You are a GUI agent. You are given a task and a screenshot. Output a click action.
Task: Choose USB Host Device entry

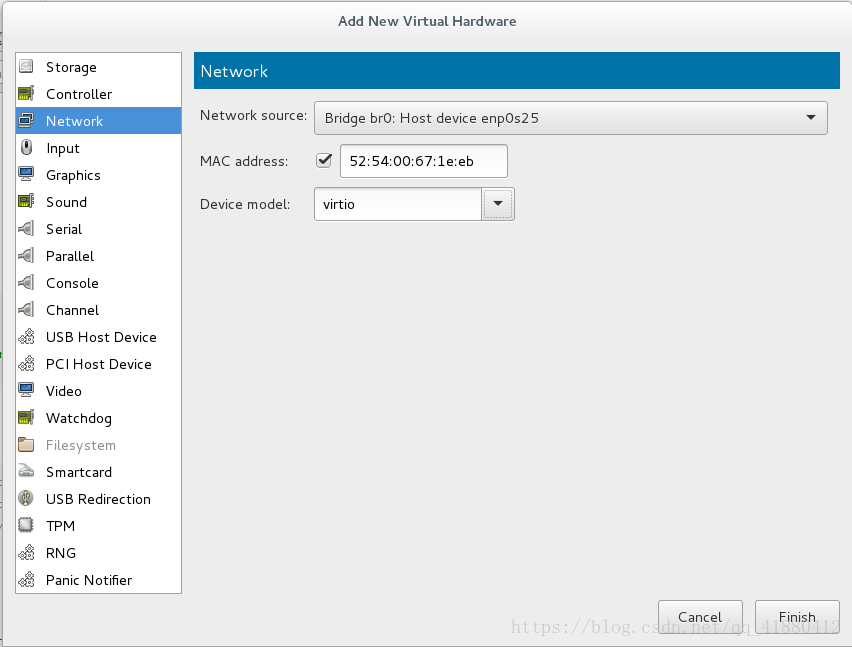98,337
